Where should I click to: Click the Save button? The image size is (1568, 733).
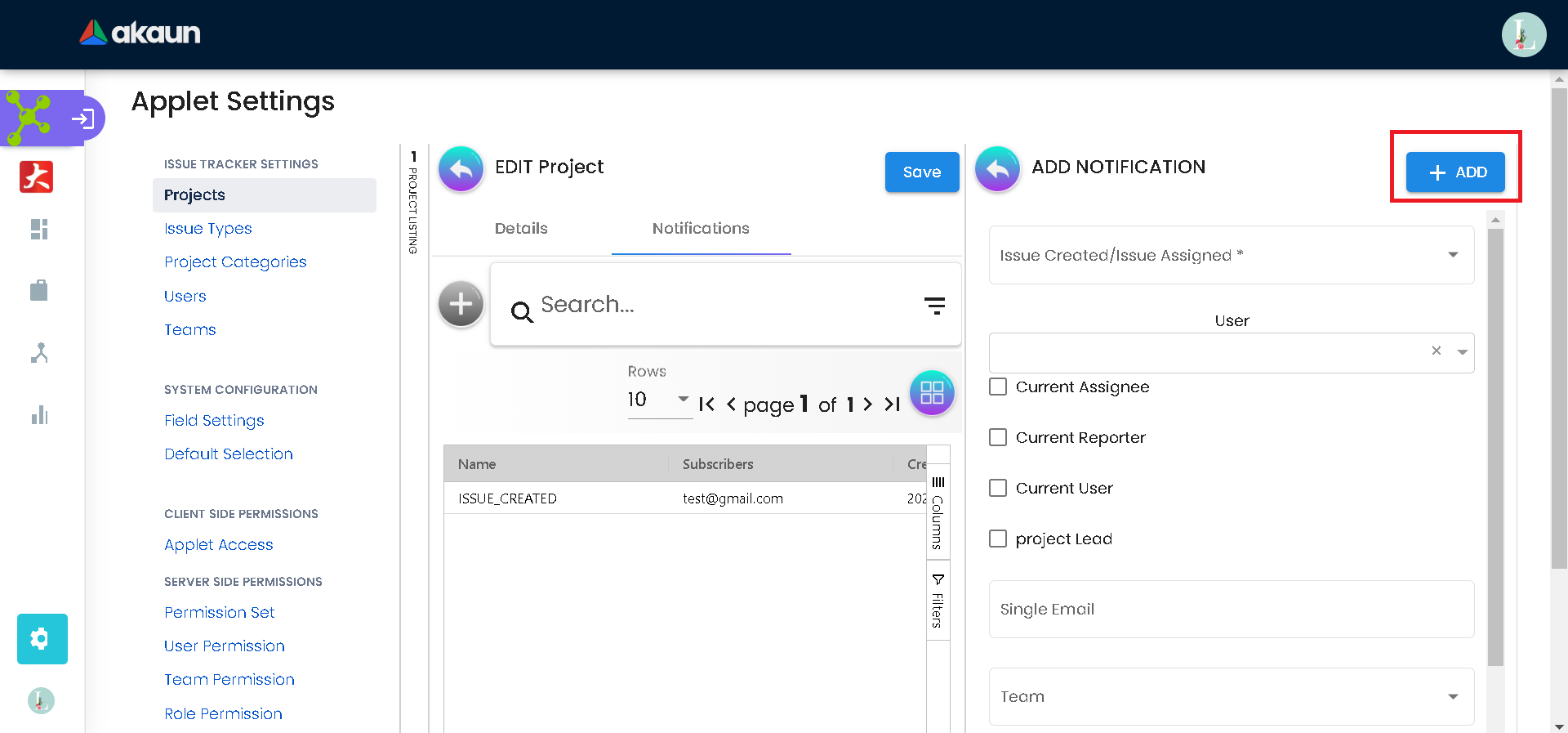(922, 172)
